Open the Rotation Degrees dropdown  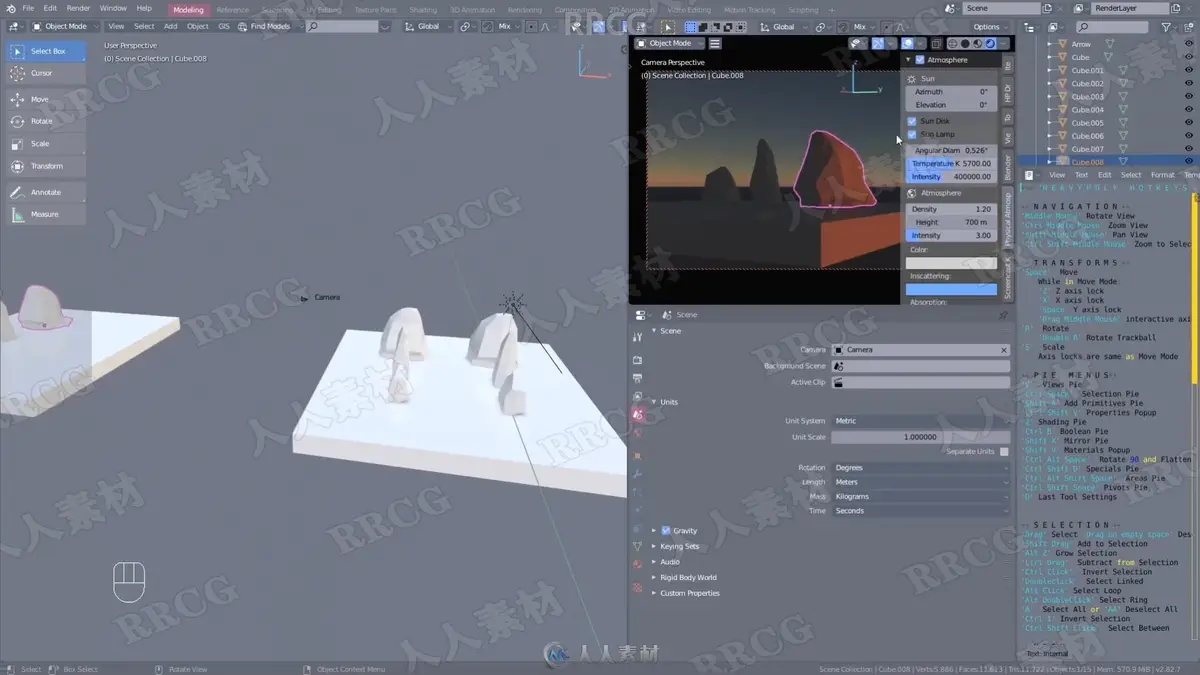coord(920,468)
